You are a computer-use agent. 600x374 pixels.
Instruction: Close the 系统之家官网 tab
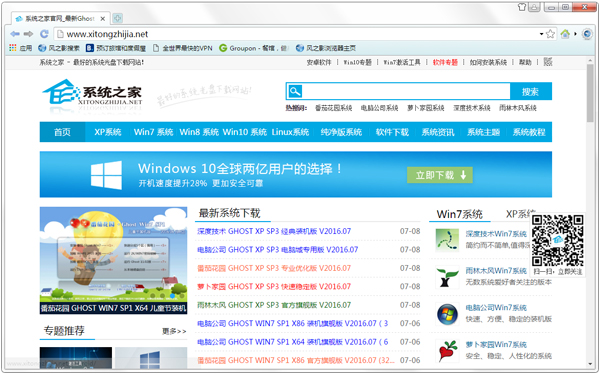pyautogui.click(x=103, y=18)
